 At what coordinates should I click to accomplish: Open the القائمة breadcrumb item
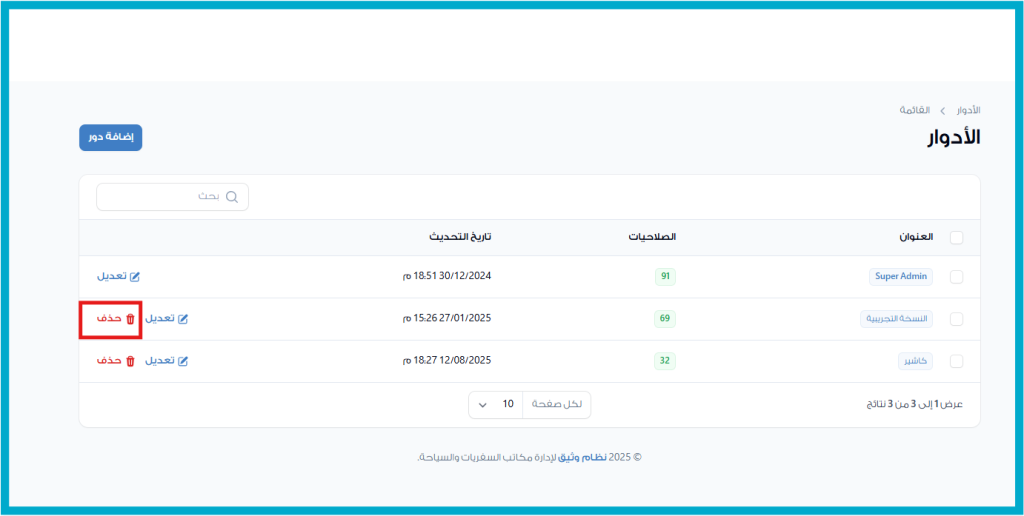click(915, 109)
